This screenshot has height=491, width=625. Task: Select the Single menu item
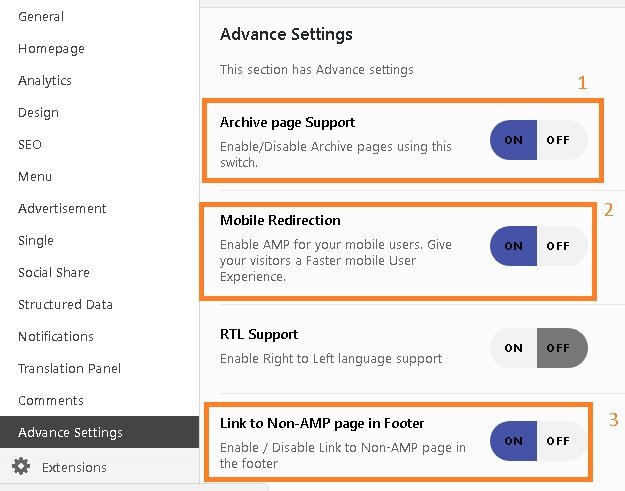pos(36,241)
